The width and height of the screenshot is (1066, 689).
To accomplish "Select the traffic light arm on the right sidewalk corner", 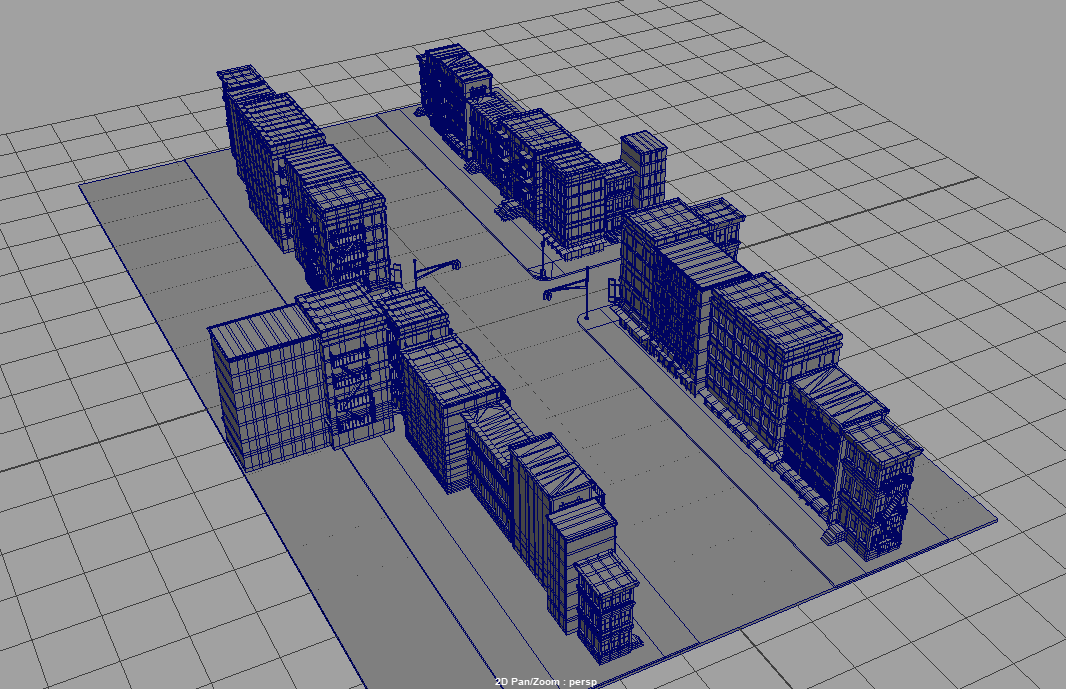I will (x=565, y=291).
